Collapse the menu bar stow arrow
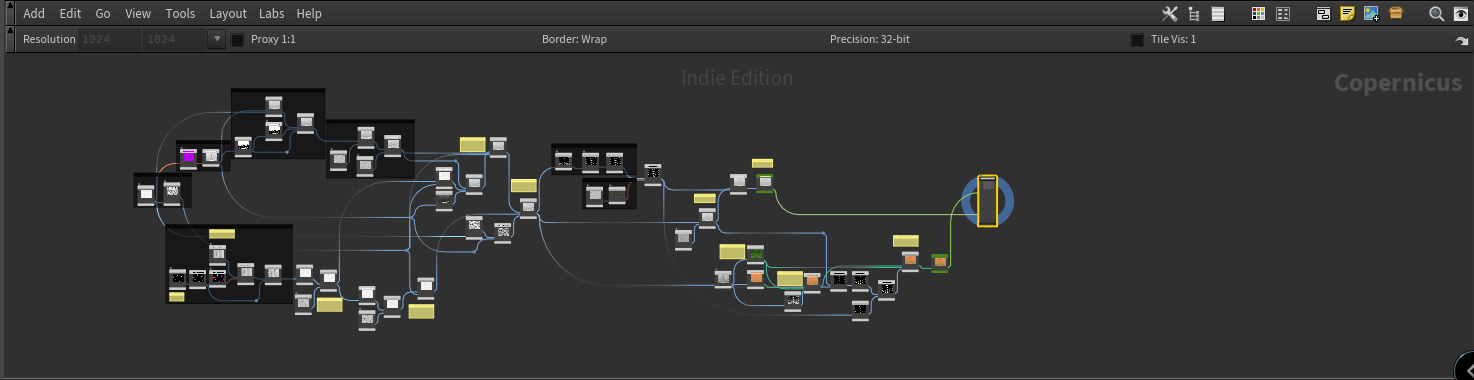1474x380 pixels. click(x=10, y=14)
